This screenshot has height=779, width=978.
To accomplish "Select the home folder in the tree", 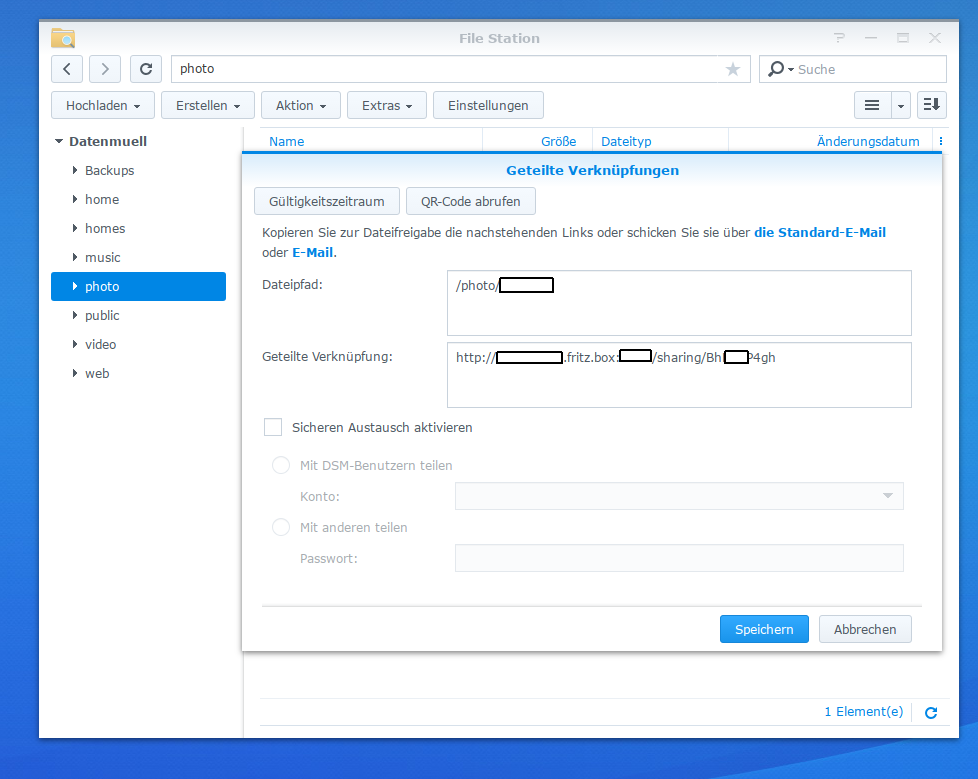I will pyautogui.click(x=138, y=200).
